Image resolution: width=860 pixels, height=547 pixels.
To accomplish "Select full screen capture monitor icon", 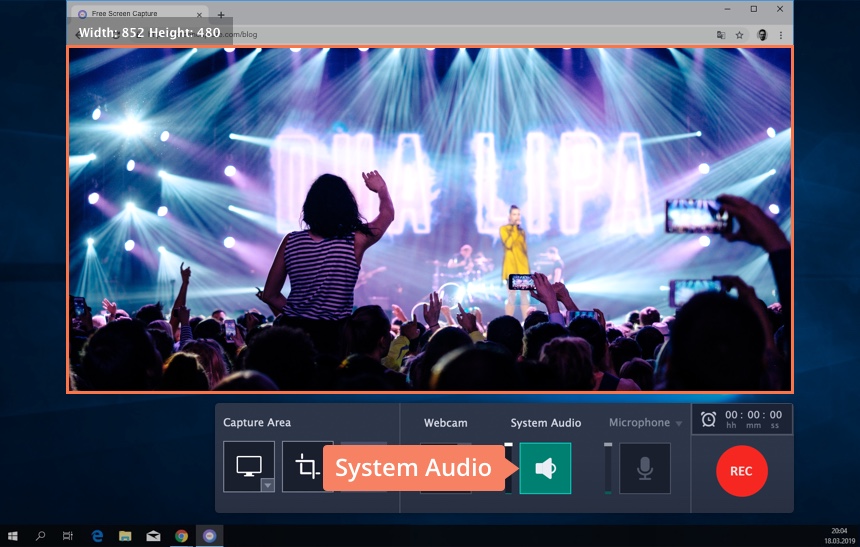I will (248, 466).
